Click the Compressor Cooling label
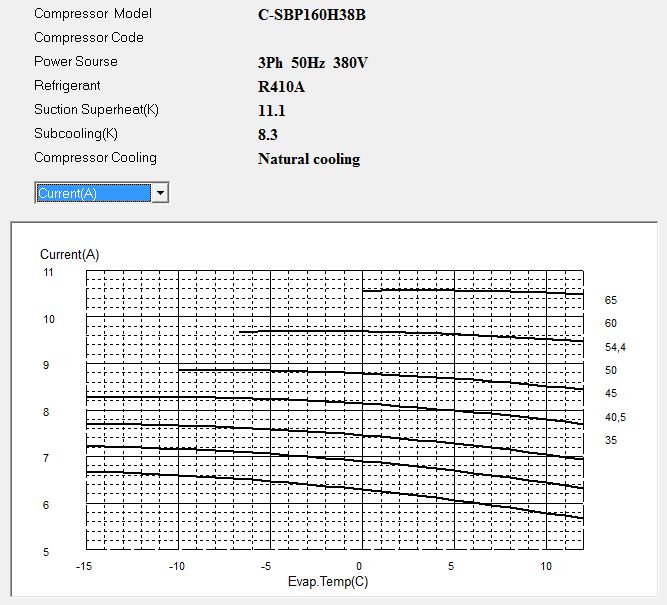The width and height of the screenshot is (667, 605). click(95, 158)
